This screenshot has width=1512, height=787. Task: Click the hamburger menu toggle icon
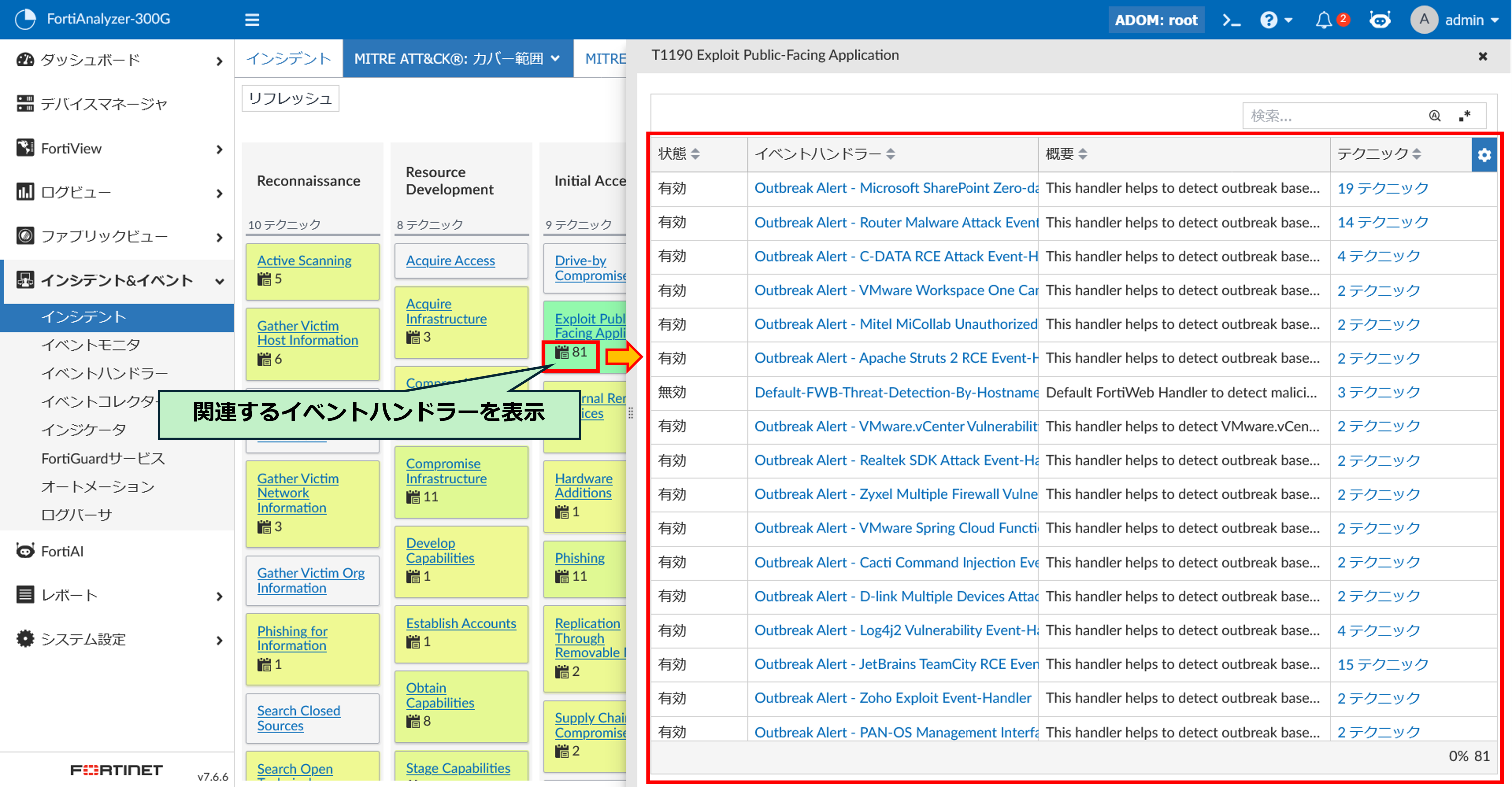(252, 21)
